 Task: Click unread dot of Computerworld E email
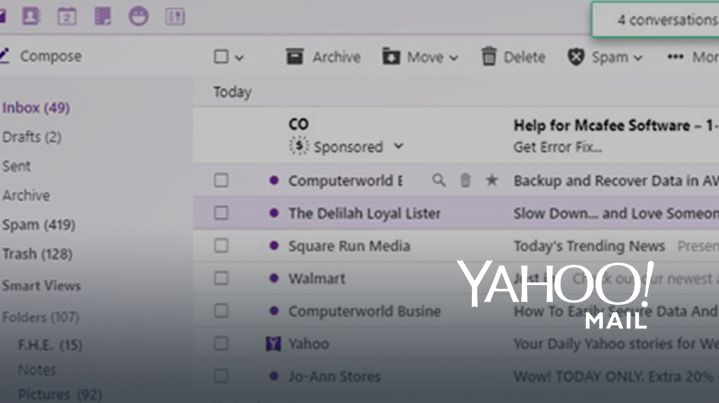point(274,180)
